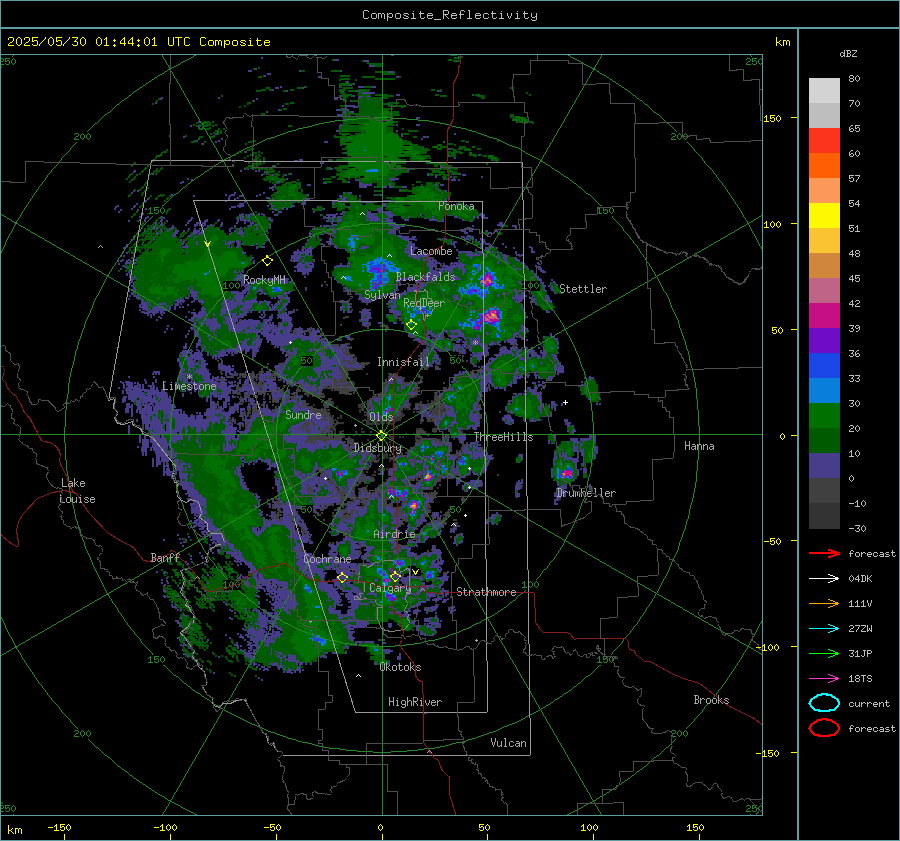Click the -150 tick on bottom axis
The width and height of the screenshot is (900, 841).
[59, 827]
